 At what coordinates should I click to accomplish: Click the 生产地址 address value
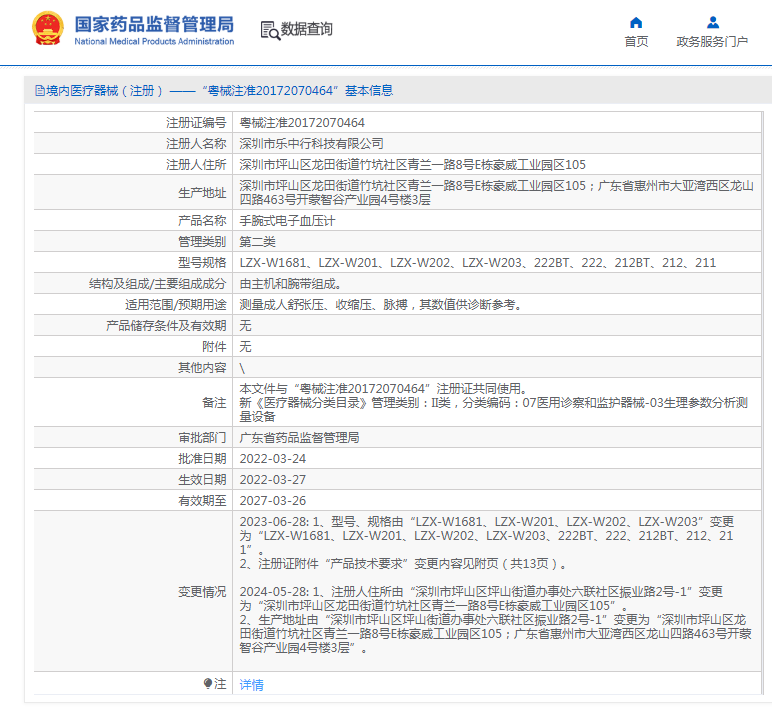[x=496, y=193]
